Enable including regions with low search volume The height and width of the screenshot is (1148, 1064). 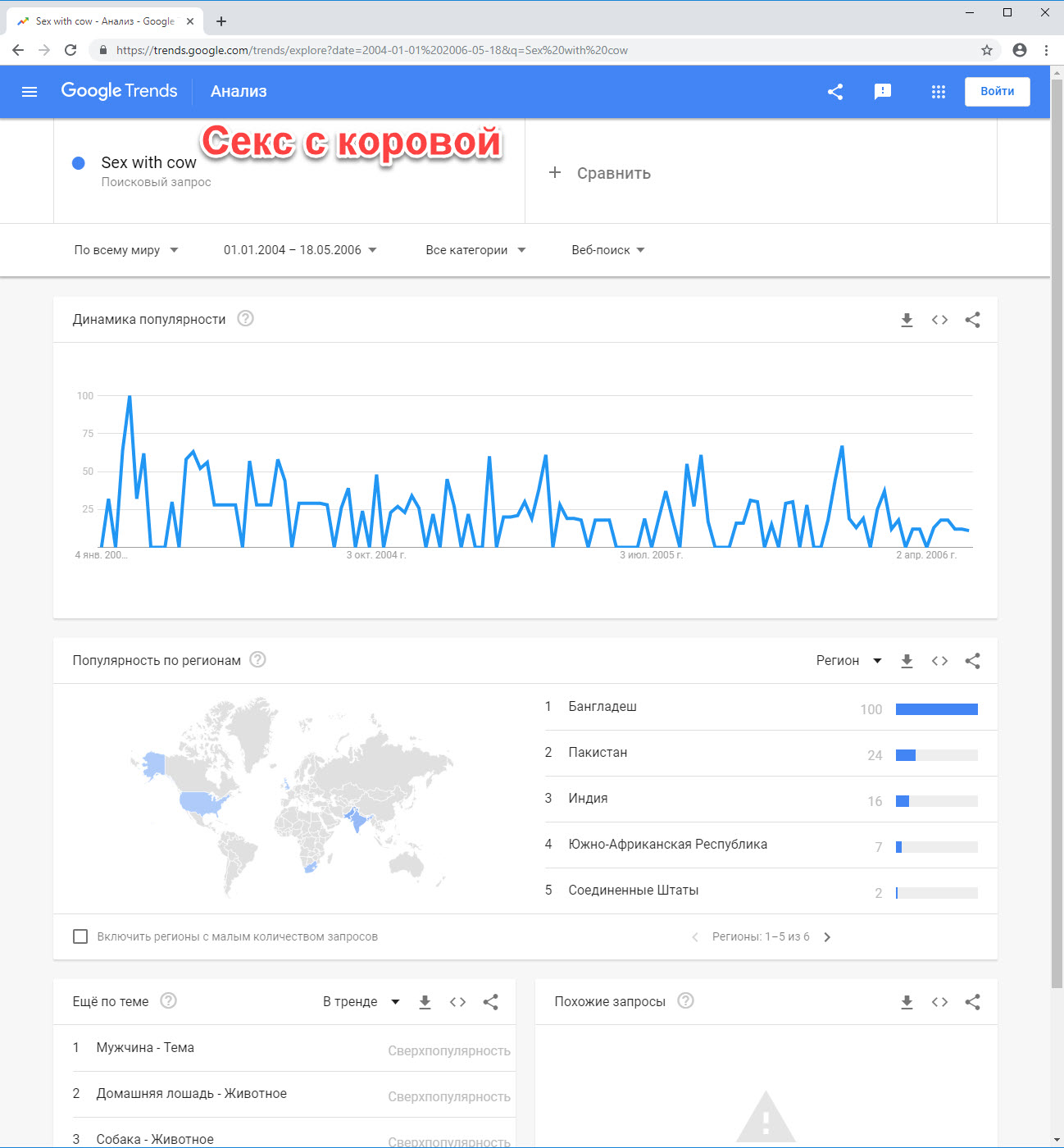click(80, 936)
